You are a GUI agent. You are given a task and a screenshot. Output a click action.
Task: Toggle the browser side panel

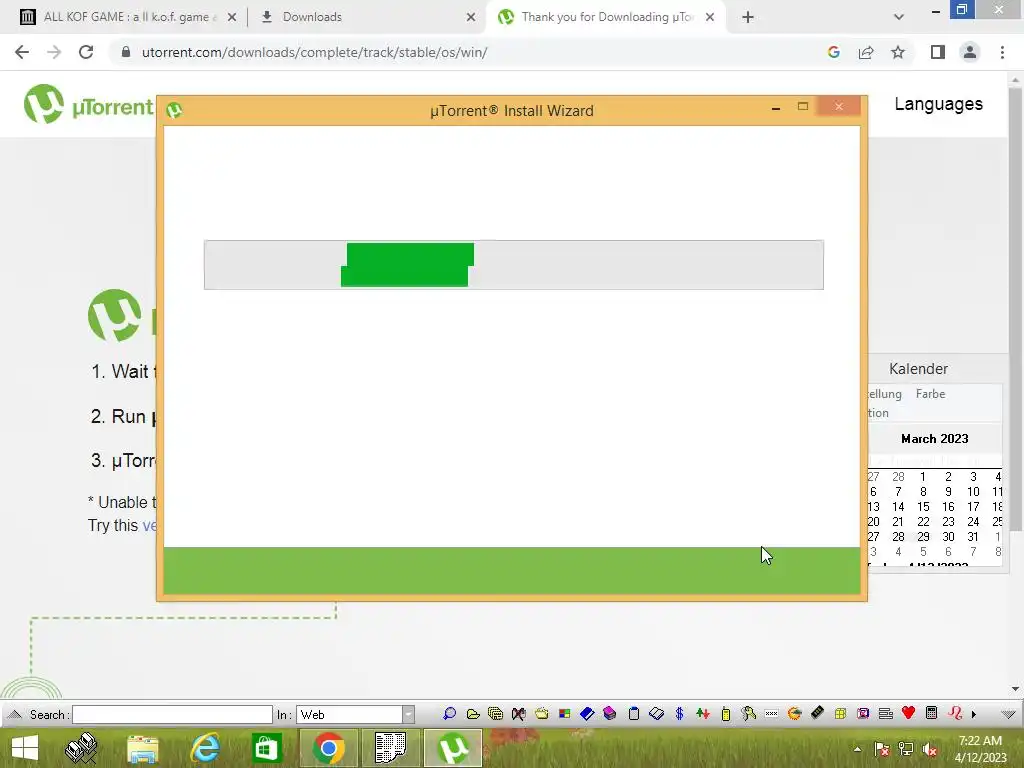pos(938,52)
